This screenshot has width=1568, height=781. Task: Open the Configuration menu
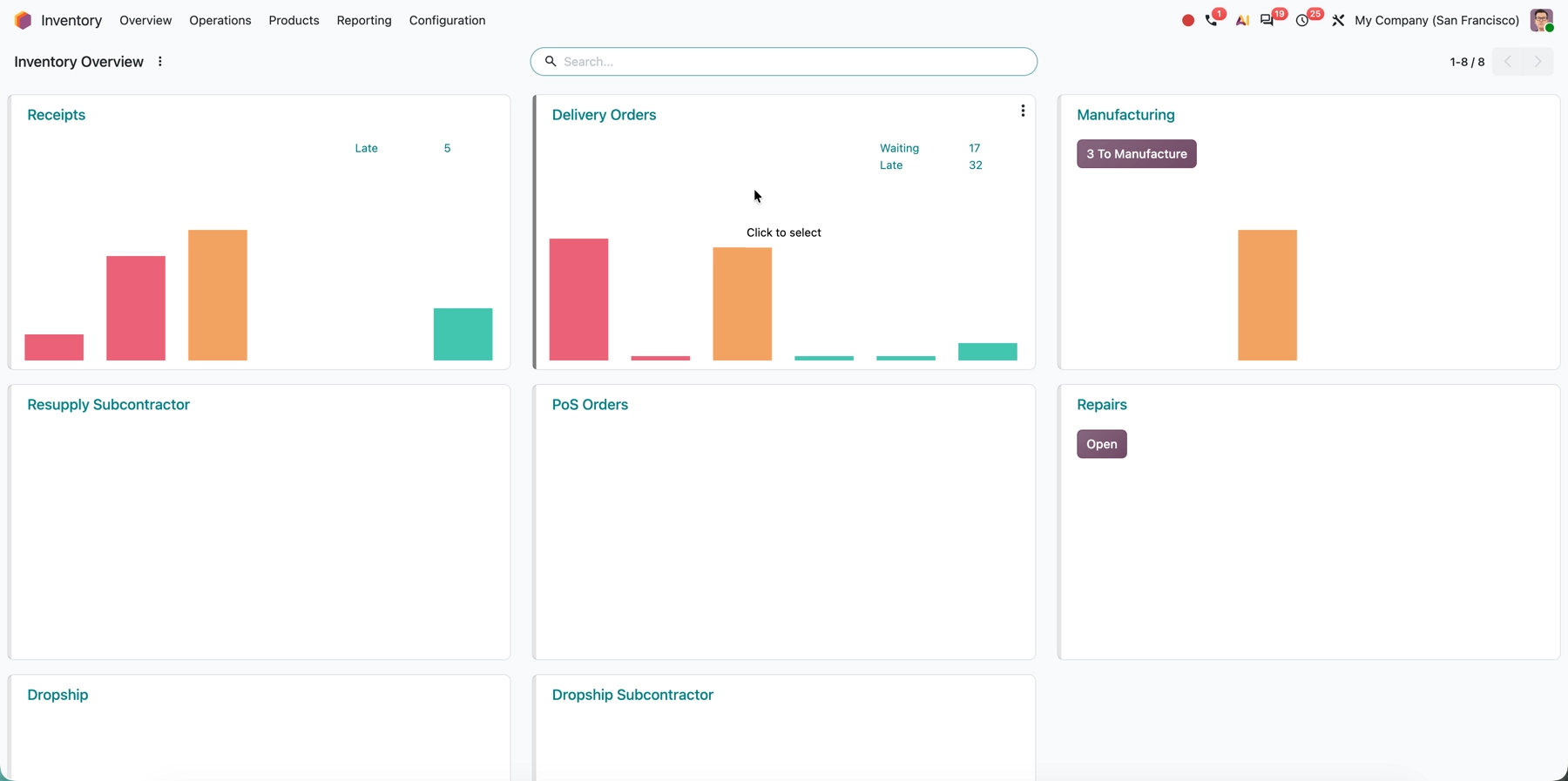coord(447,20)
